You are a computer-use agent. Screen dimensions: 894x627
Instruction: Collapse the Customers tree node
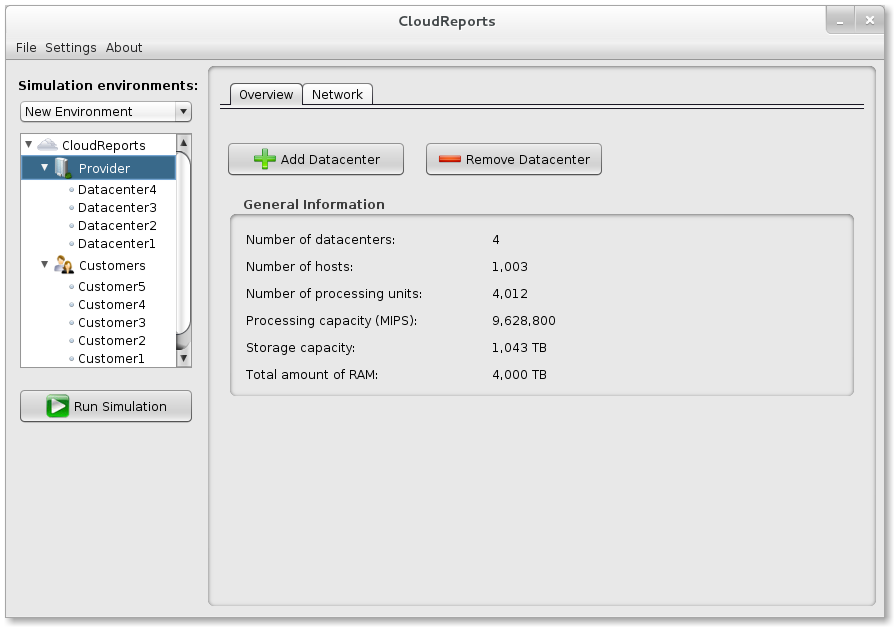(43, 265)
